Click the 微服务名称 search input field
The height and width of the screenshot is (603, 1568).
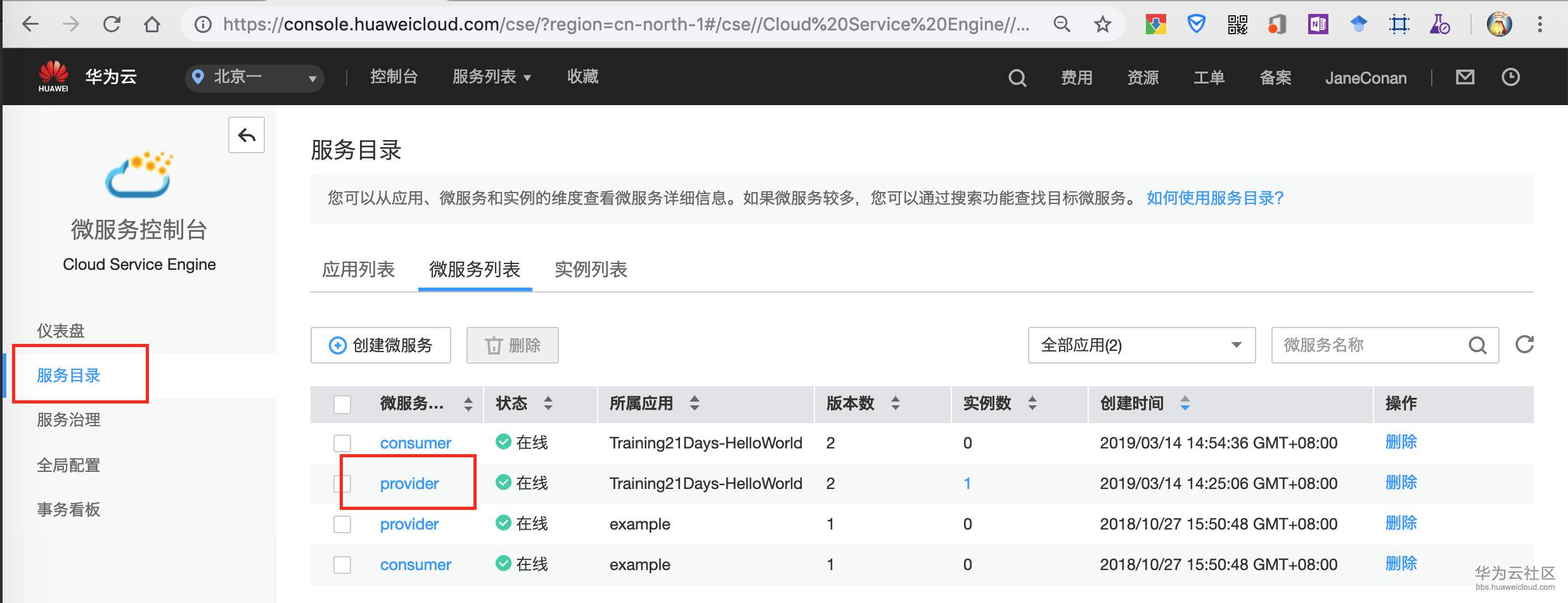[1369, 345]
